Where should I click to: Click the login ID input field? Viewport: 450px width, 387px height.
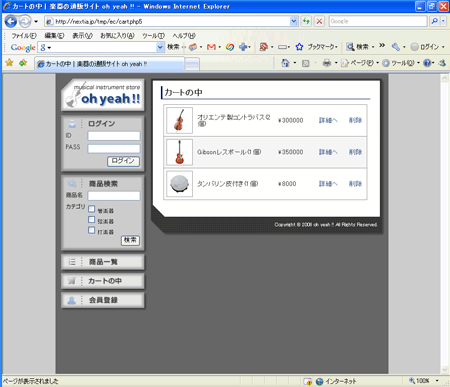point(114,136)
